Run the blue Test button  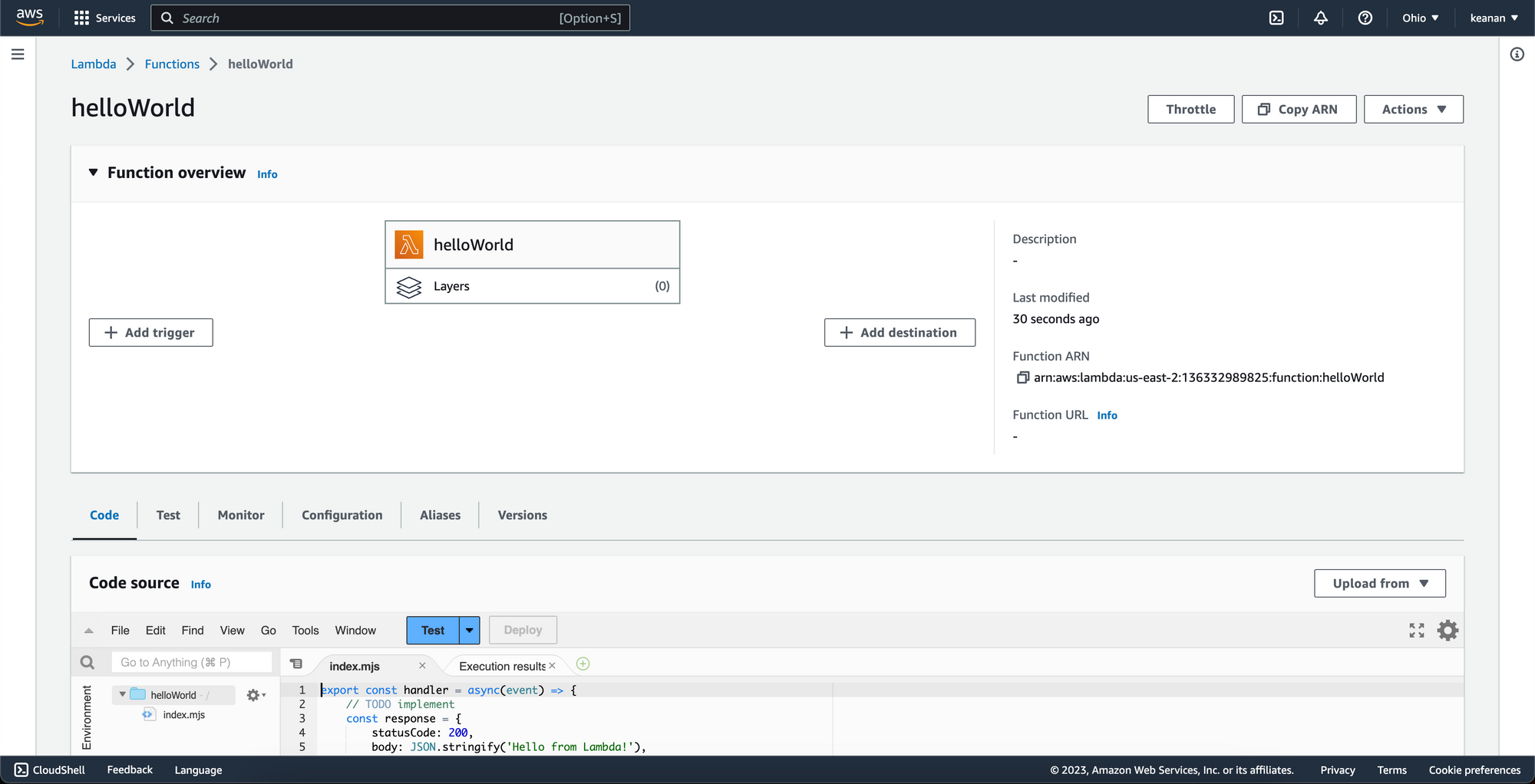coord(433,631)
